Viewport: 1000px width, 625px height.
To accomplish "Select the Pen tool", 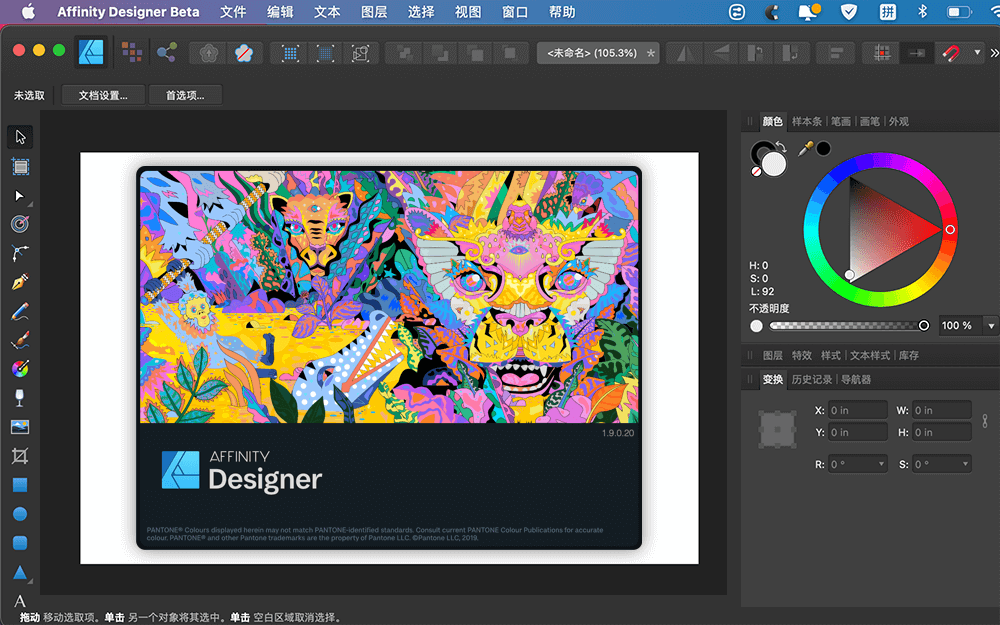I will pyautogui.click(x=20, y=282).
